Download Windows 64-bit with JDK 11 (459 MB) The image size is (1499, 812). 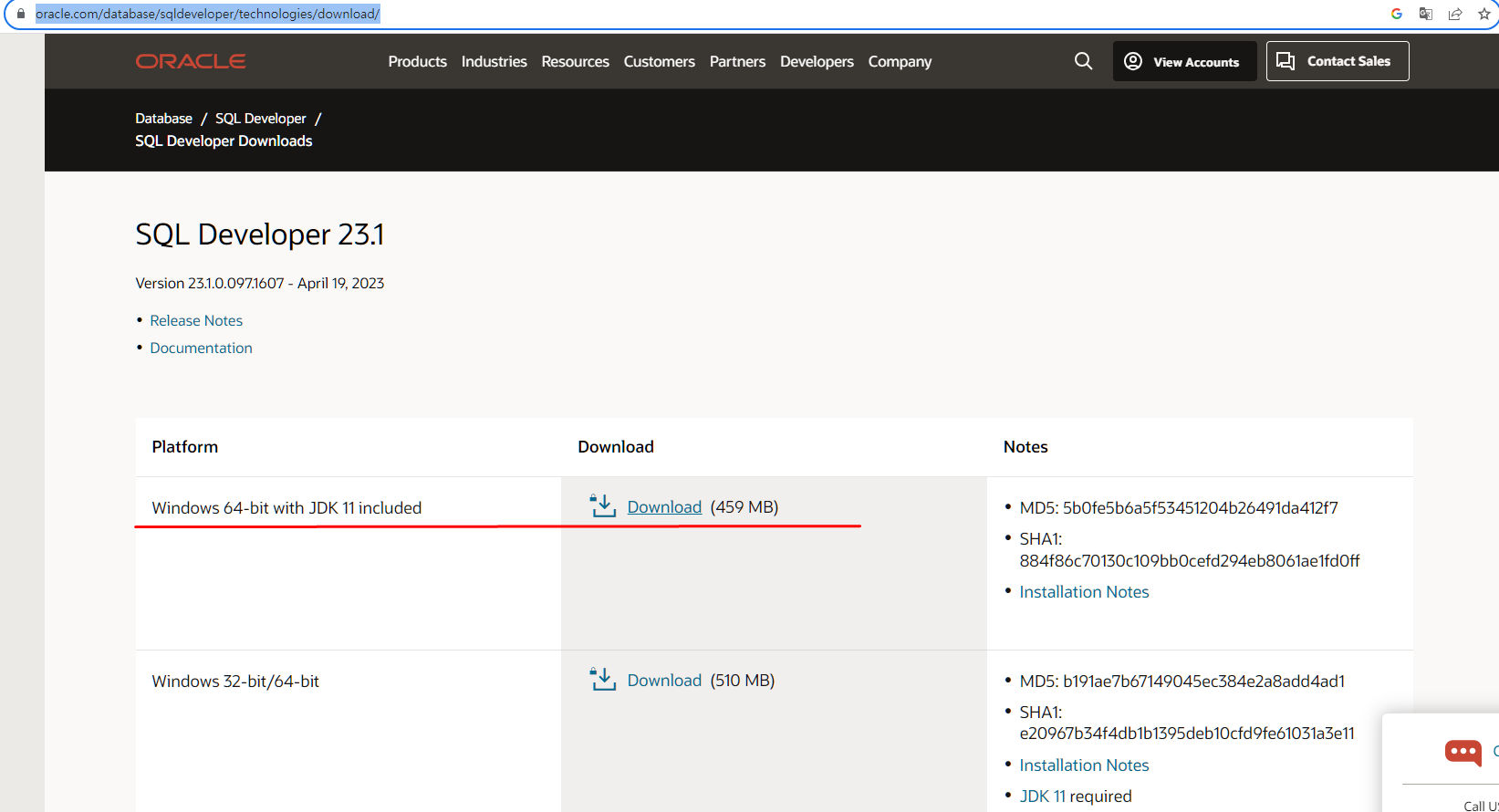tap(664, 506)
